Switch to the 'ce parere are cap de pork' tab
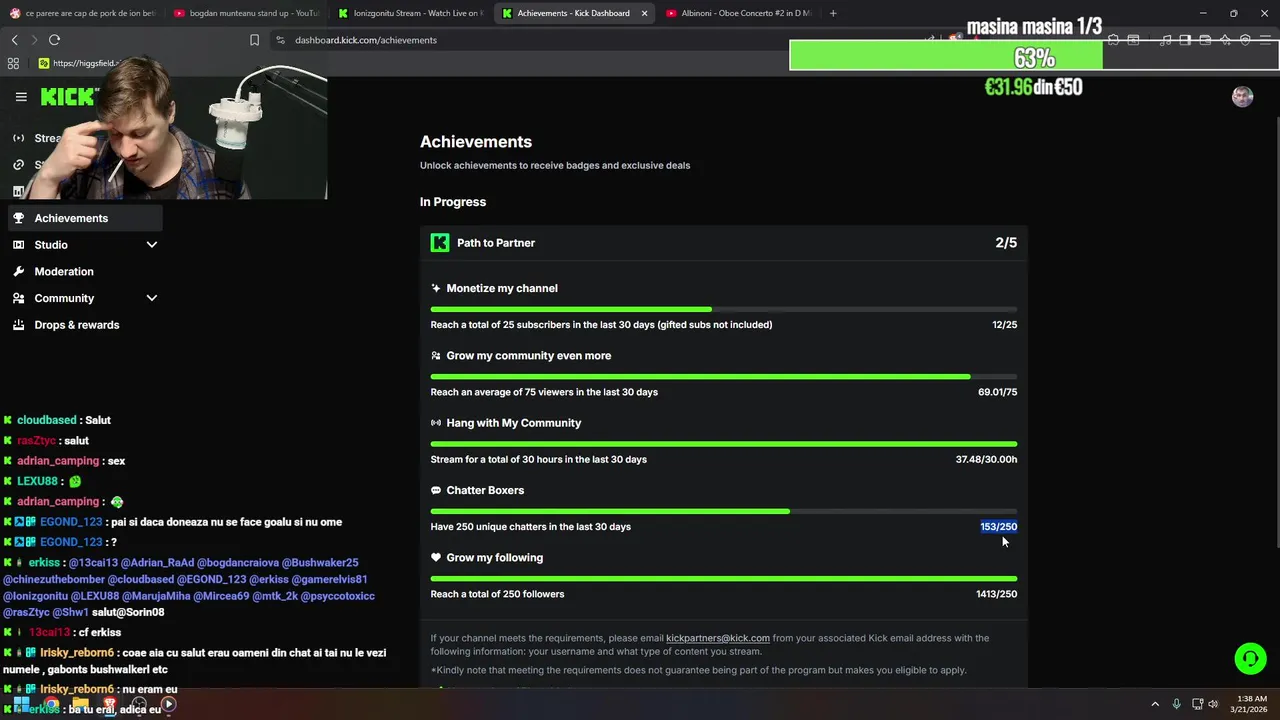The height and width of the screenshot is (720, 1280). point(82,13)
